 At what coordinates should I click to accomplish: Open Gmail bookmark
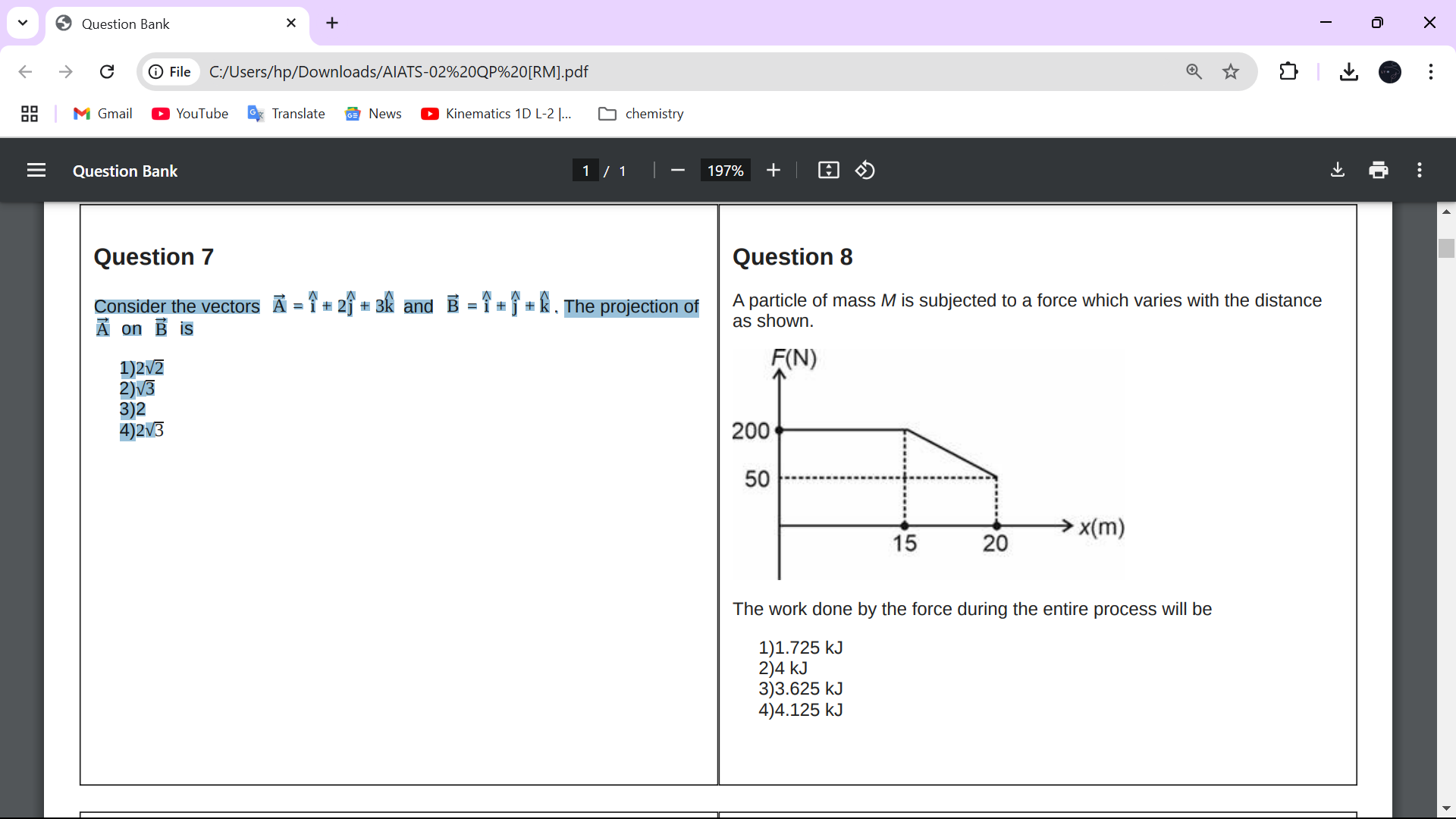click(x=102, y=114)
